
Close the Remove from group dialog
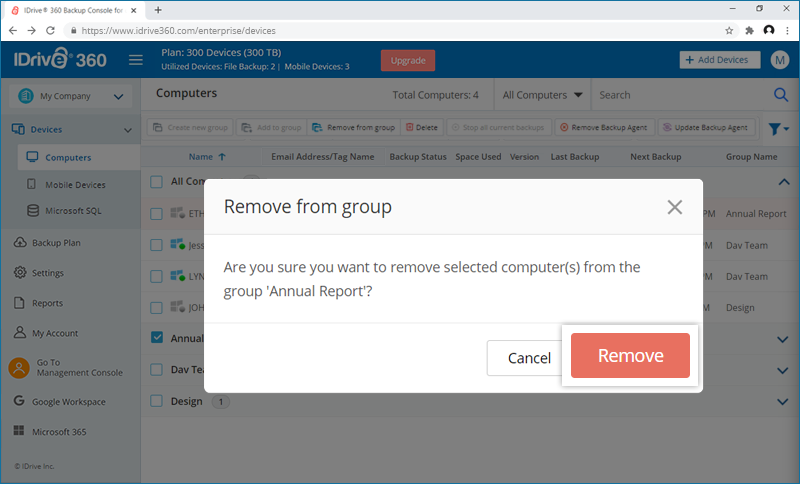pos(674,207)
